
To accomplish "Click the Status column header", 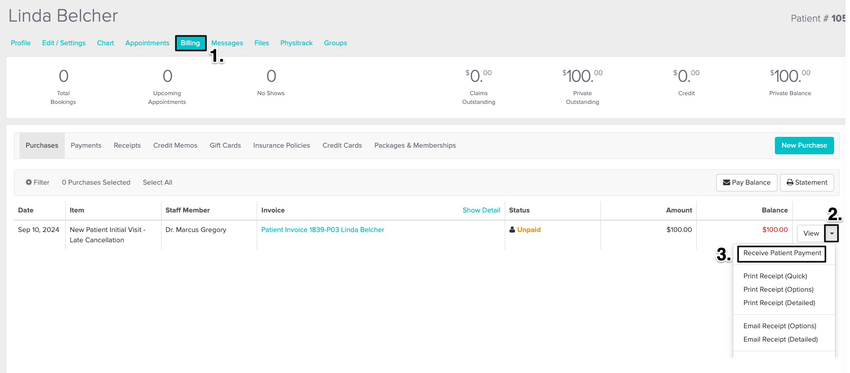I will 519,210.
